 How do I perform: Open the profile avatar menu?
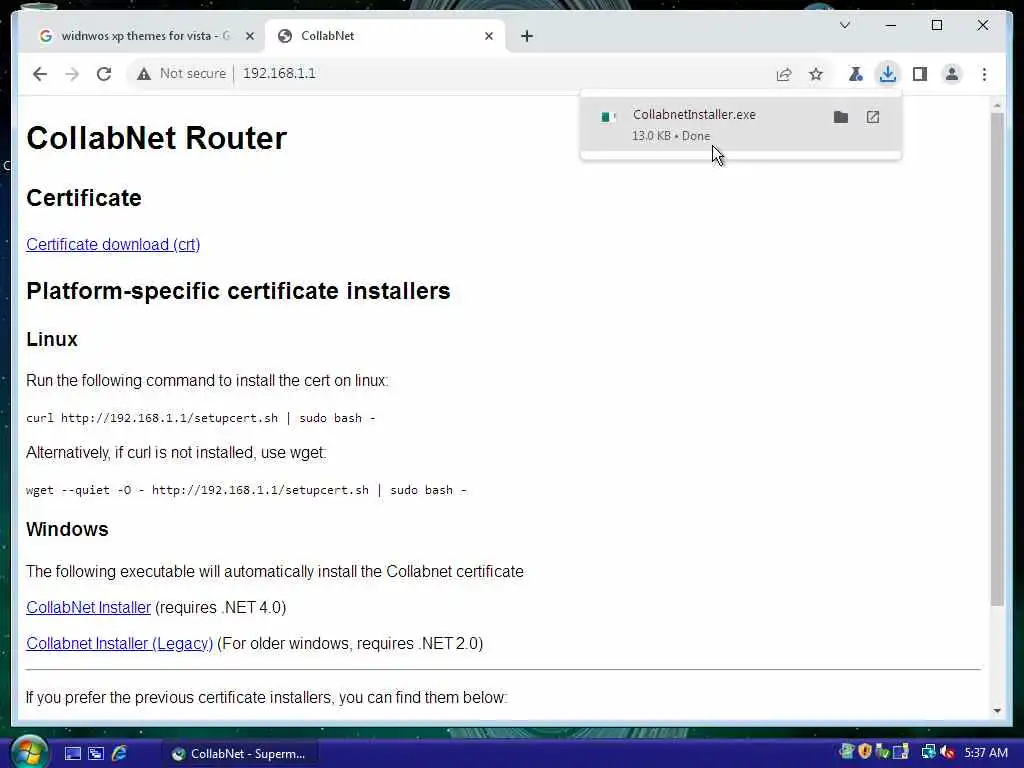pyautogui.click(x=952, y=74)
